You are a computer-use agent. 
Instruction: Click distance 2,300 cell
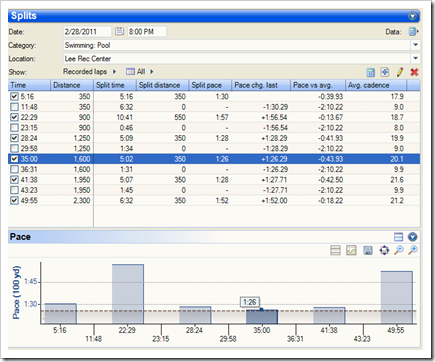82,200
